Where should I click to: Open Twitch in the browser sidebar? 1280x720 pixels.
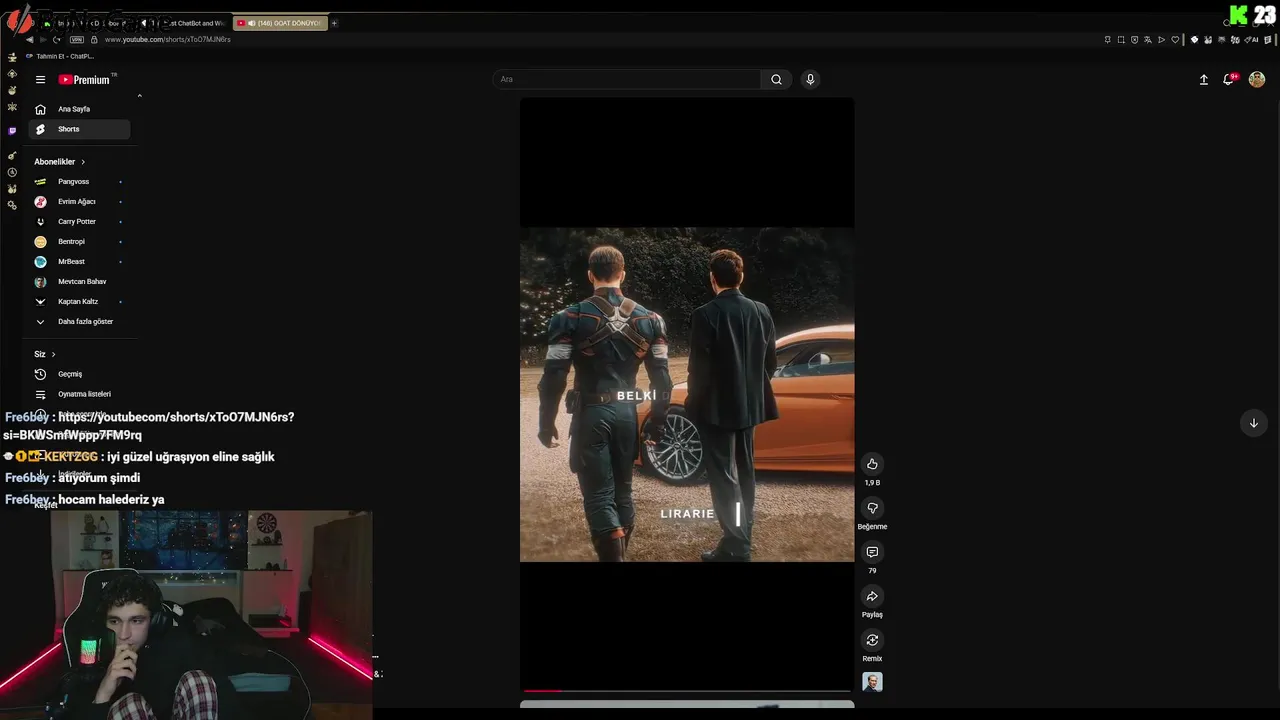click(12, 131)
